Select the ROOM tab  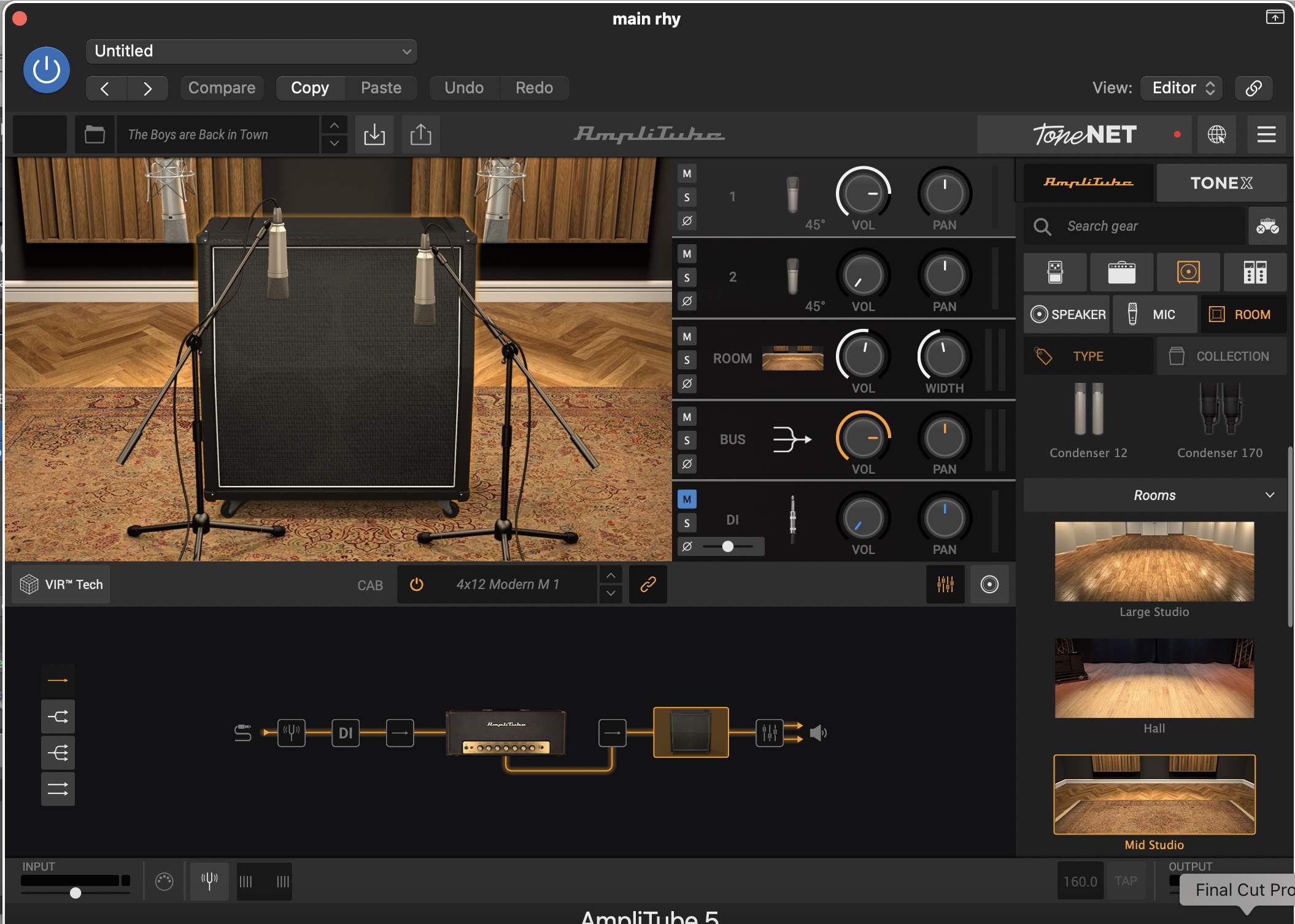(1243, 314)
